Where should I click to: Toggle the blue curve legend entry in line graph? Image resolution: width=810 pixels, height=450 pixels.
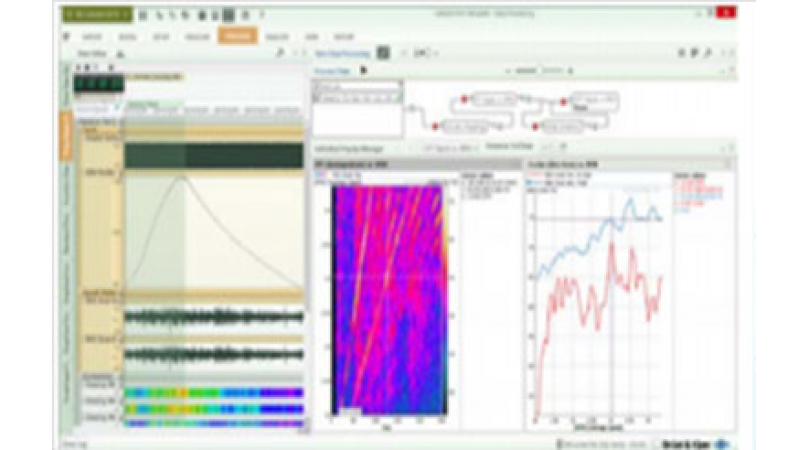(x=534, y=180)
